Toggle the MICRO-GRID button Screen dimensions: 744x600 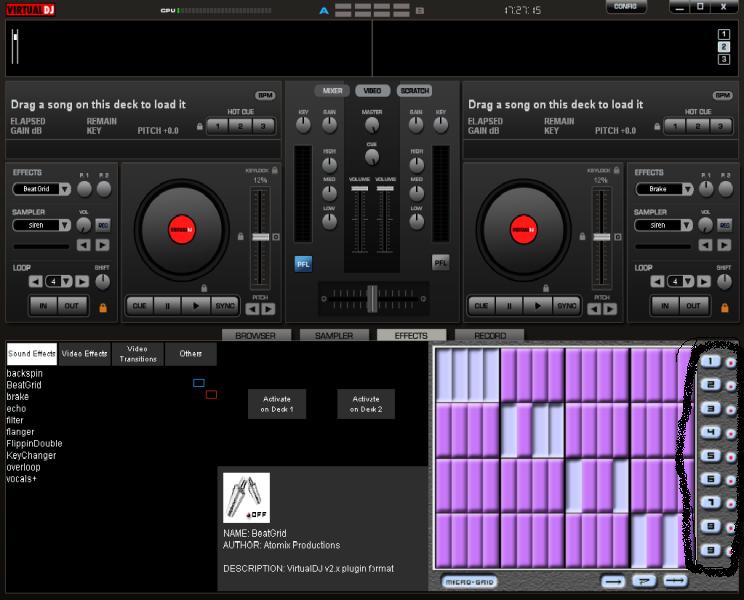pos(469,582)
